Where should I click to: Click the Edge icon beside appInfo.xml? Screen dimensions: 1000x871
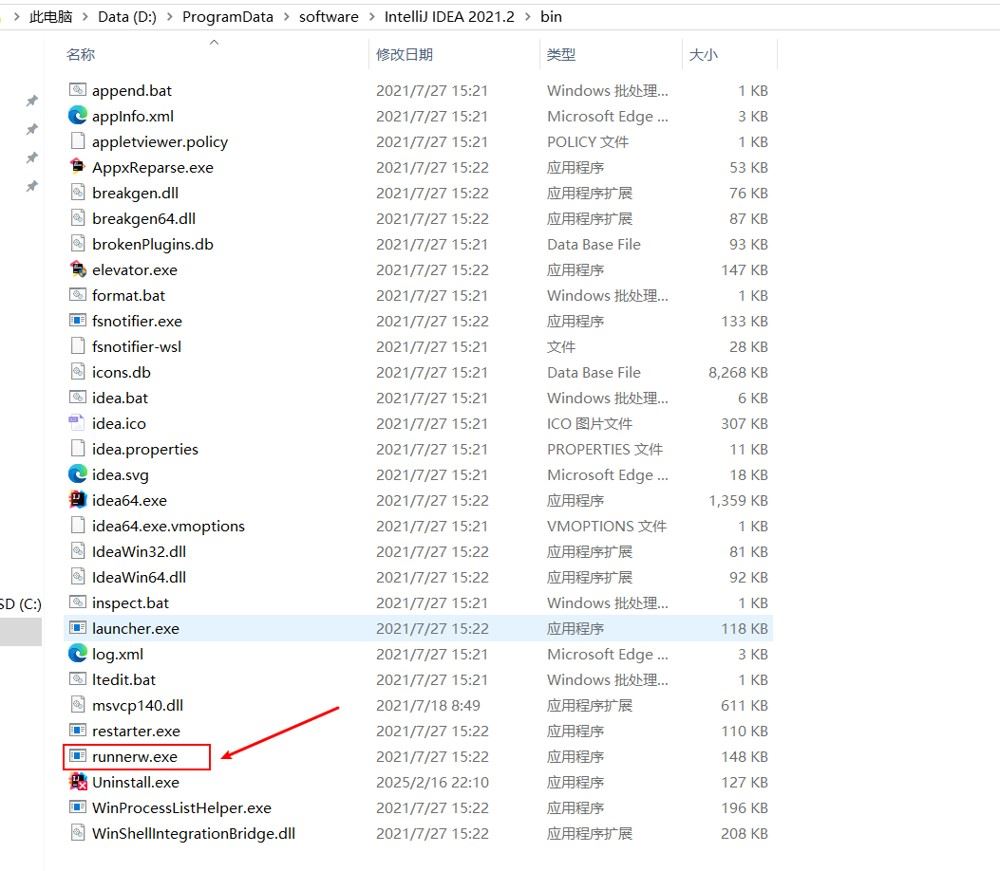77,115
